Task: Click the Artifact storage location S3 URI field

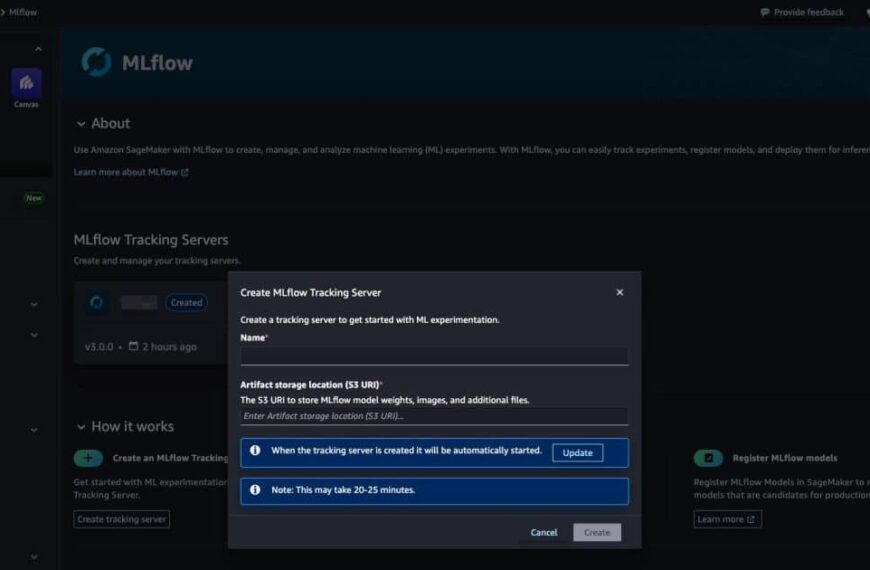Action: (x=434, y=416)
